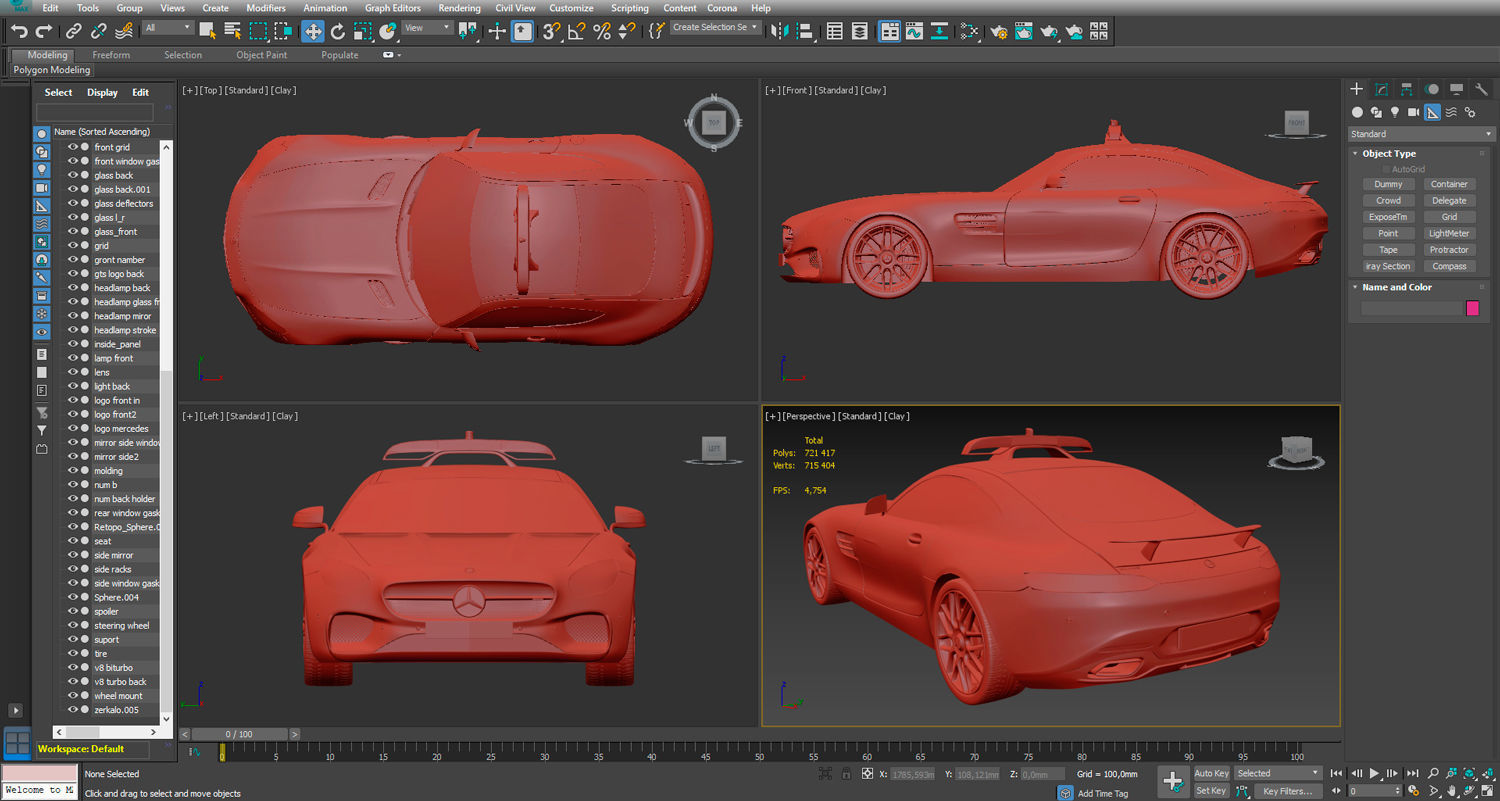Toggle eye icon for logo mercedes
This screenshot has width=1500, height=801.
[73, 428]
